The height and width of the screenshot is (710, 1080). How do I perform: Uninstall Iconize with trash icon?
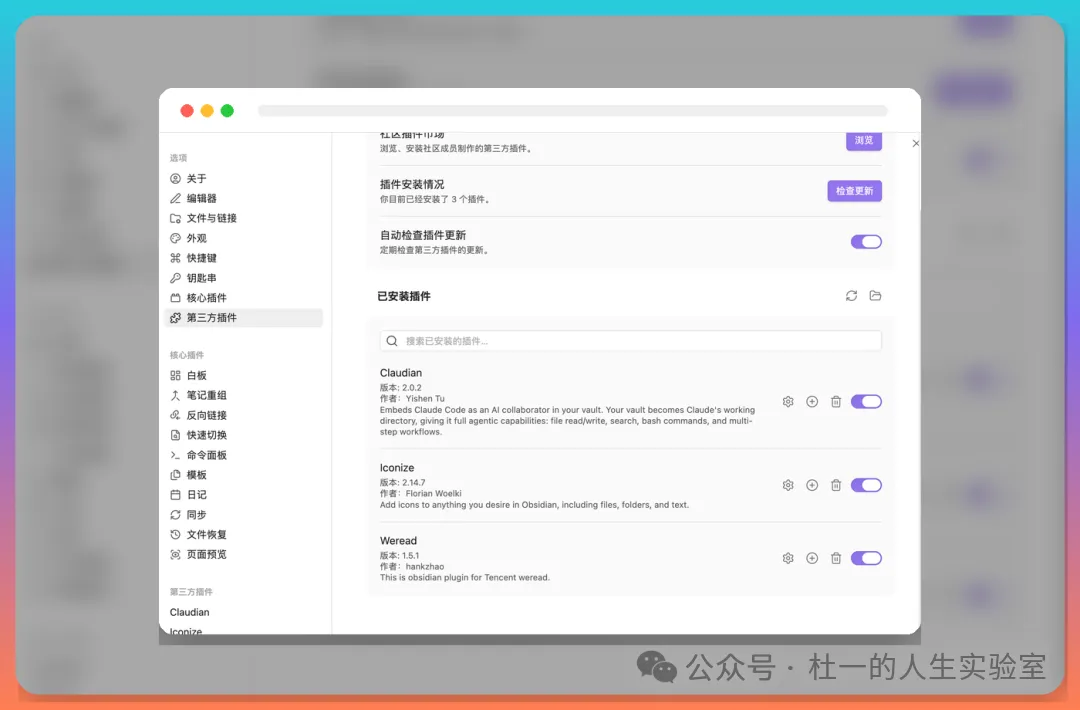coord(835,485)
